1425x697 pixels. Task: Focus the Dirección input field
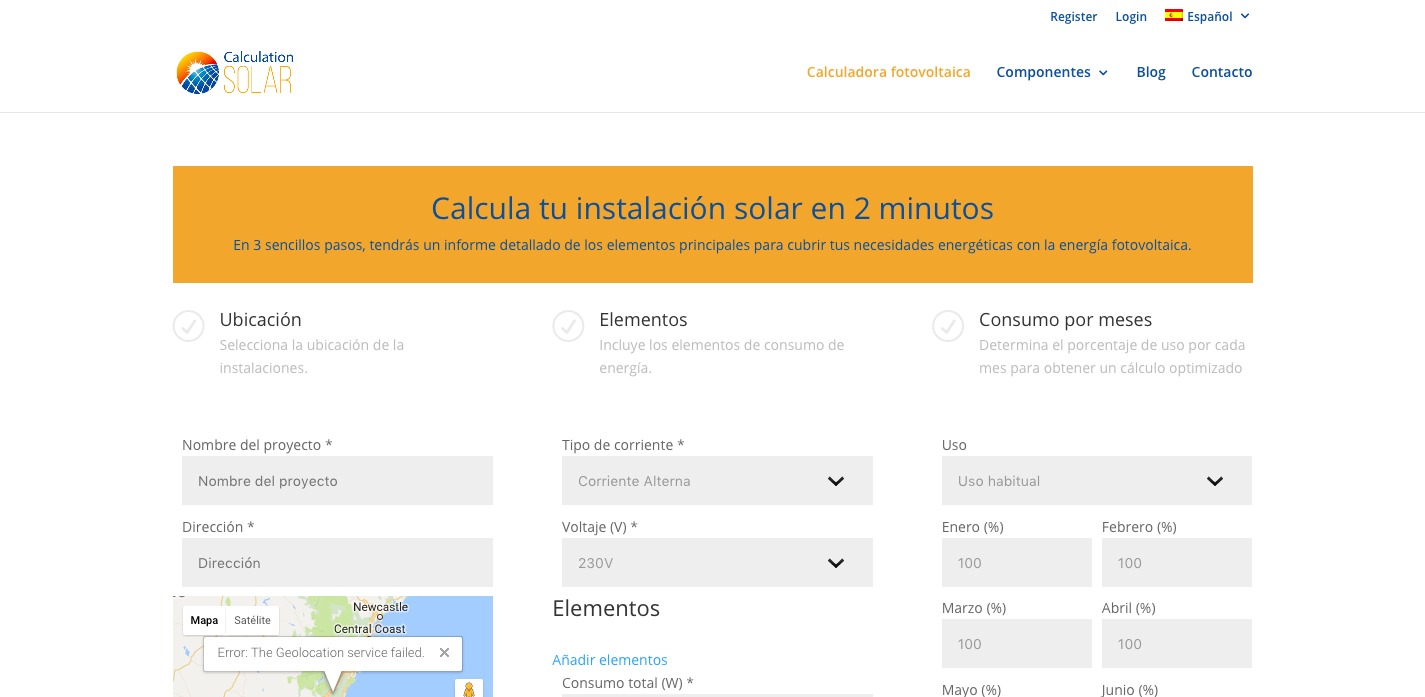coord(337,563)
